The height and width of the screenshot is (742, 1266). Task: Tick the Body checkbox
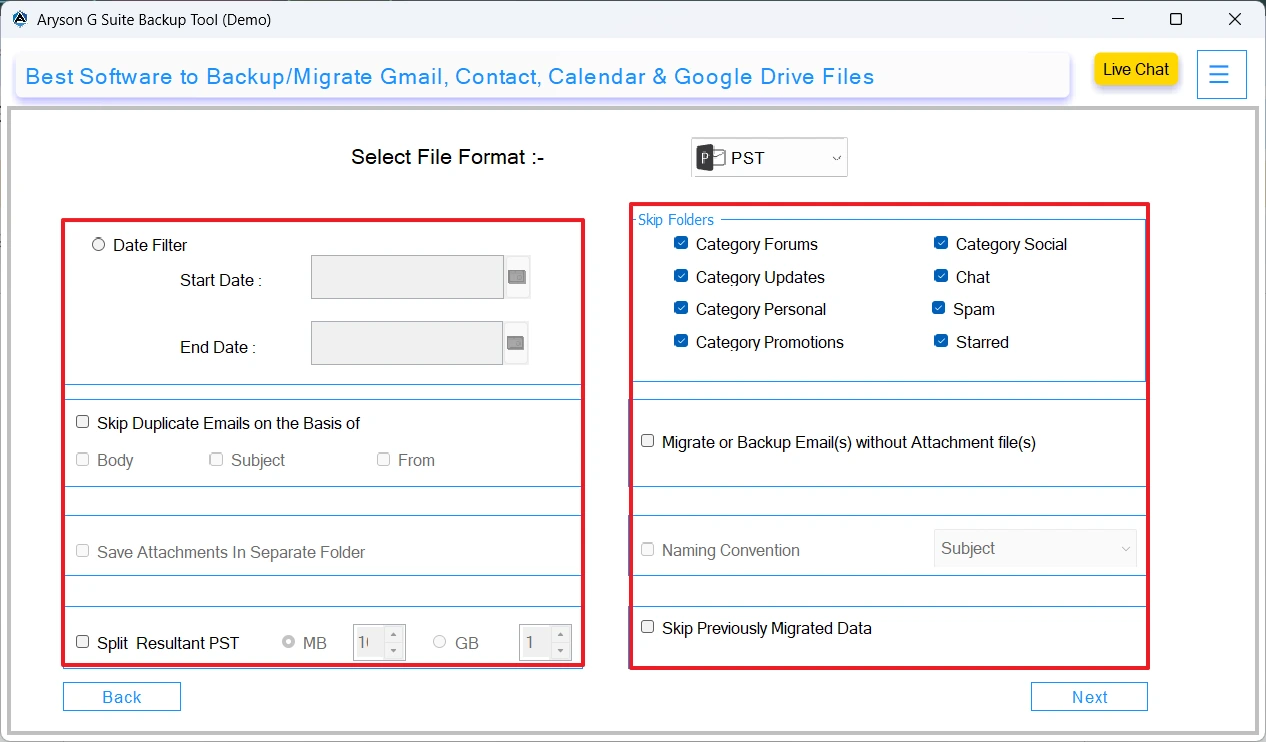[83, 459]
